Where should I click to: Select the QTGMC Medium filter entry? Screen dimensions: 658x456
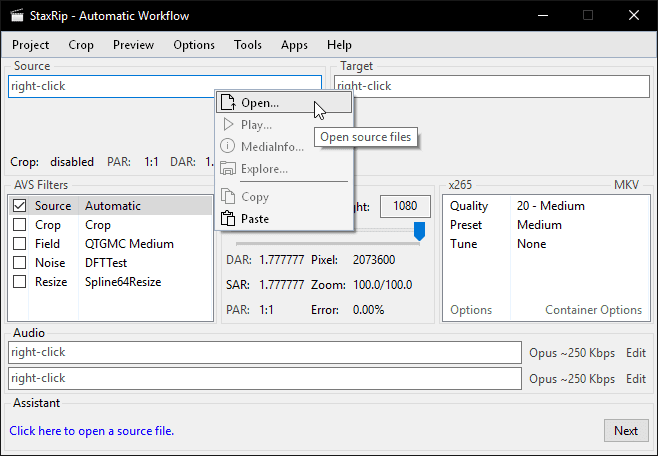click(129, 243)
